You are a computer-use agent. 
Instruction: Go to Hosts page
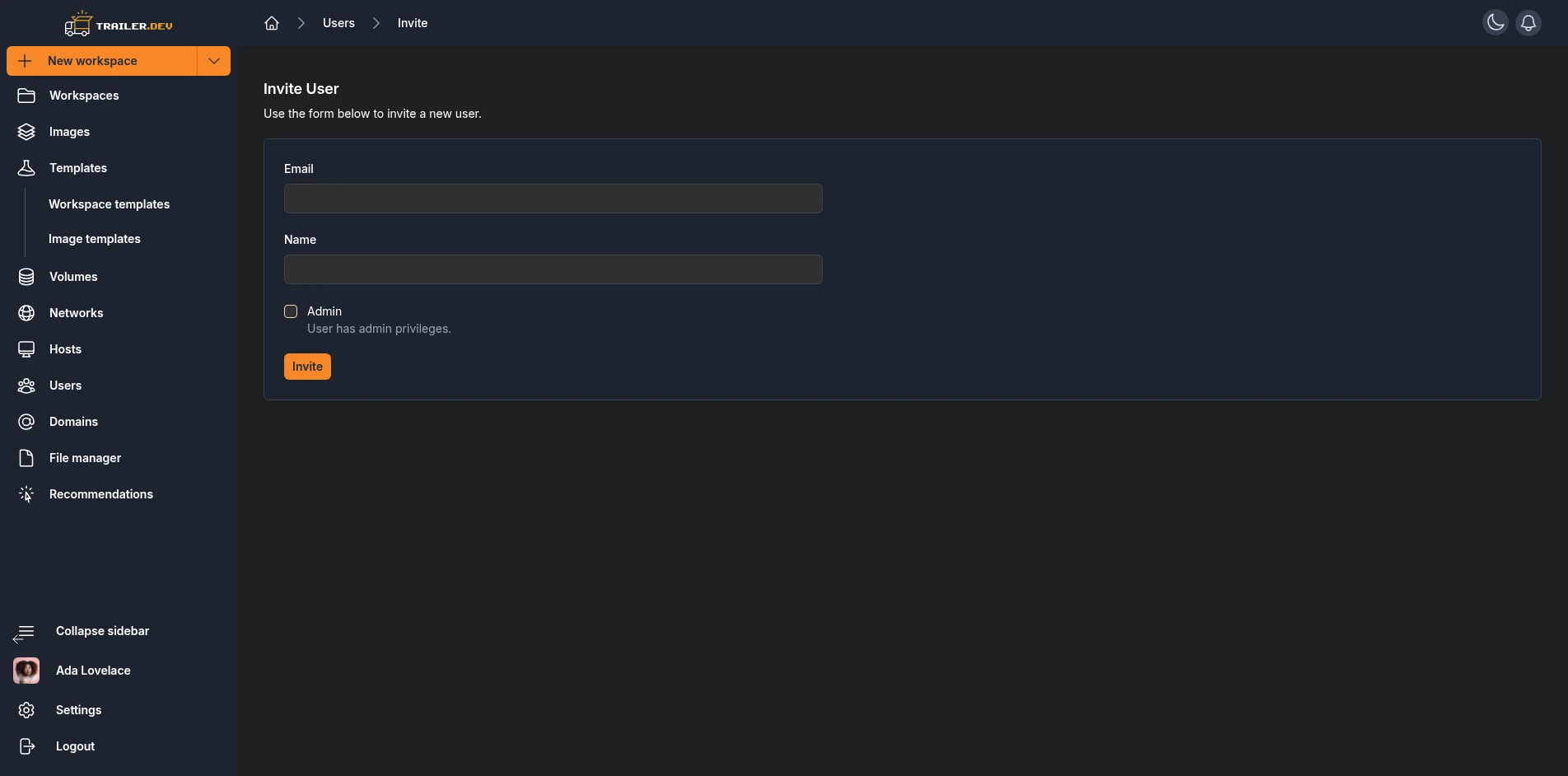click(65, 349)
